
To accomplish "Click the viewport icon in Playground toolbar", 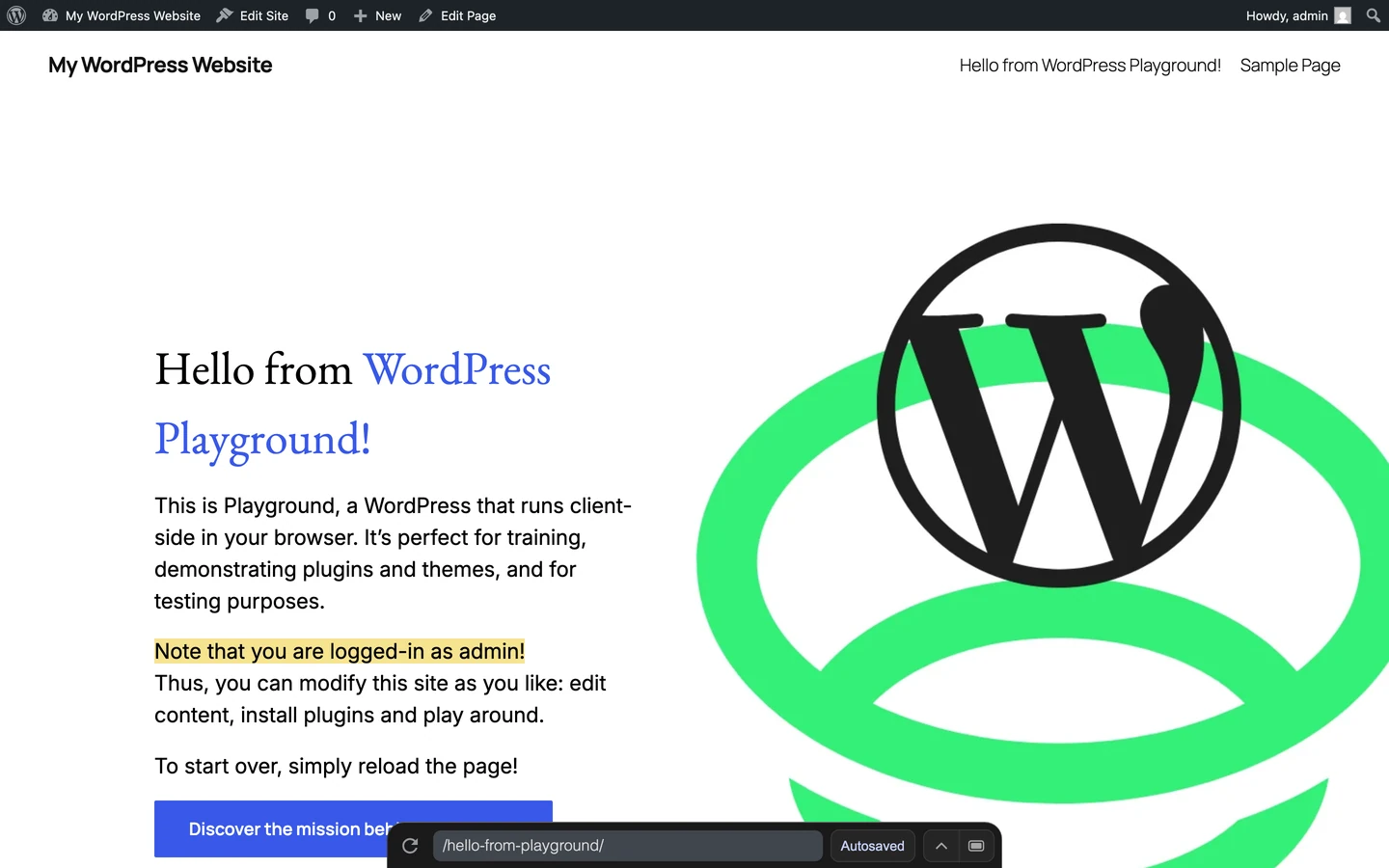I will pos(976,846).
